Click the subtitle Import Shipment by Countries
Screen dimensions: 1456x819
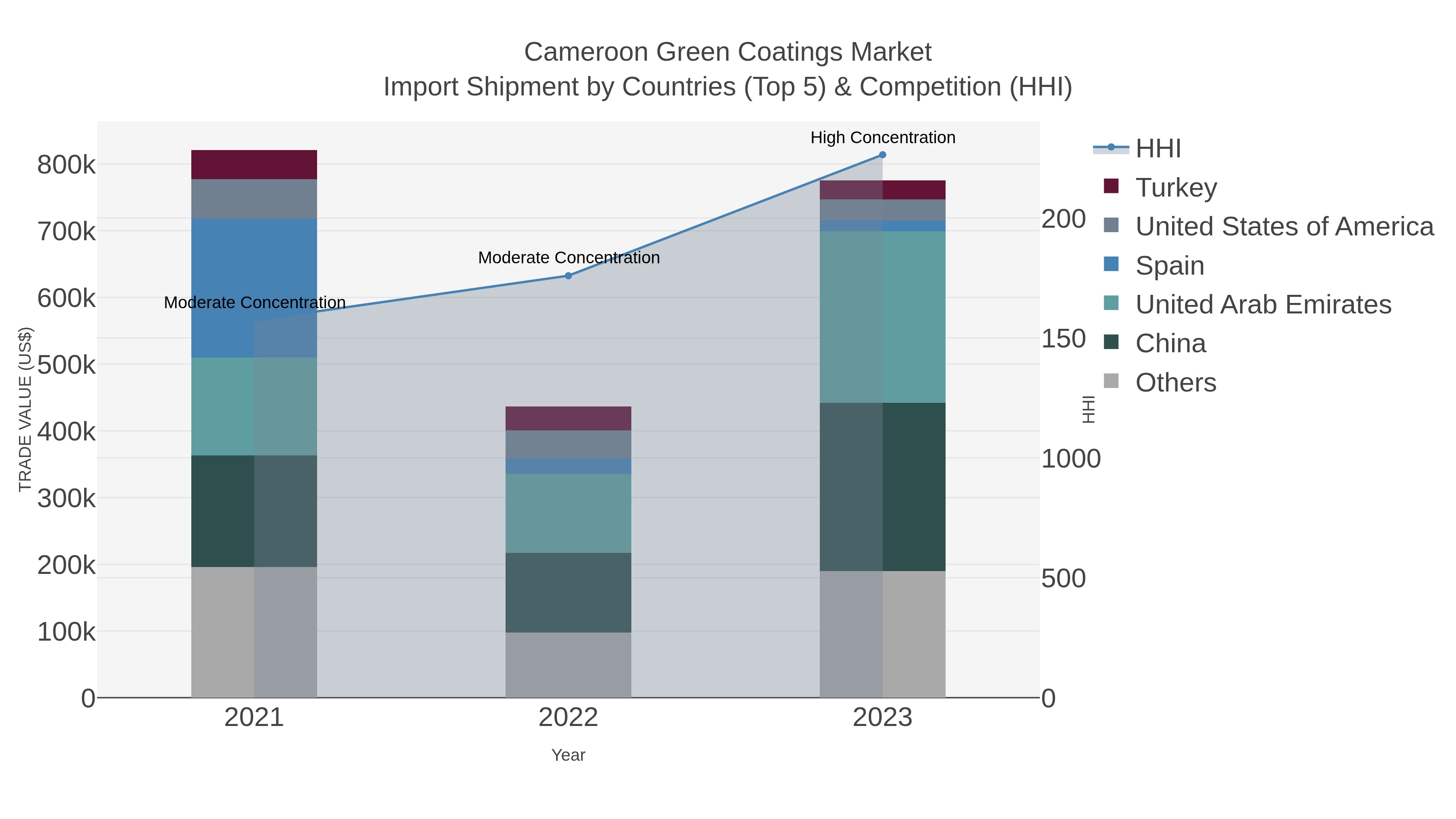point(728,87)
